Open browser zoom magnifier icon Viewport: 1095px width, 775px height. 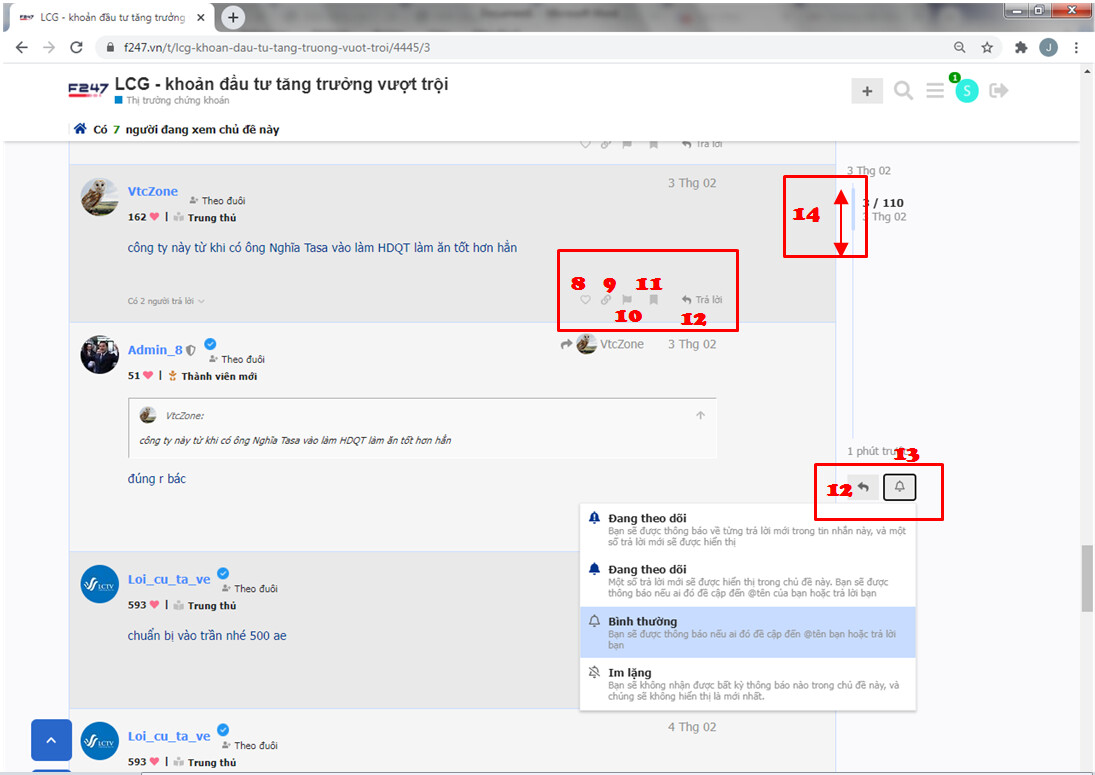click(960, 47)
